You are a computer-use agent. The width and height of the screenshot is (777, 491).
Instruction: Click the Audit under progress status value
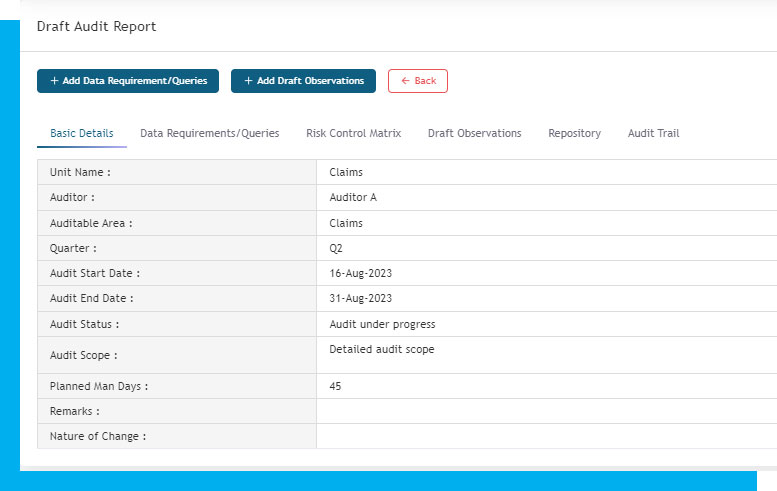click(x=382, y=324)
